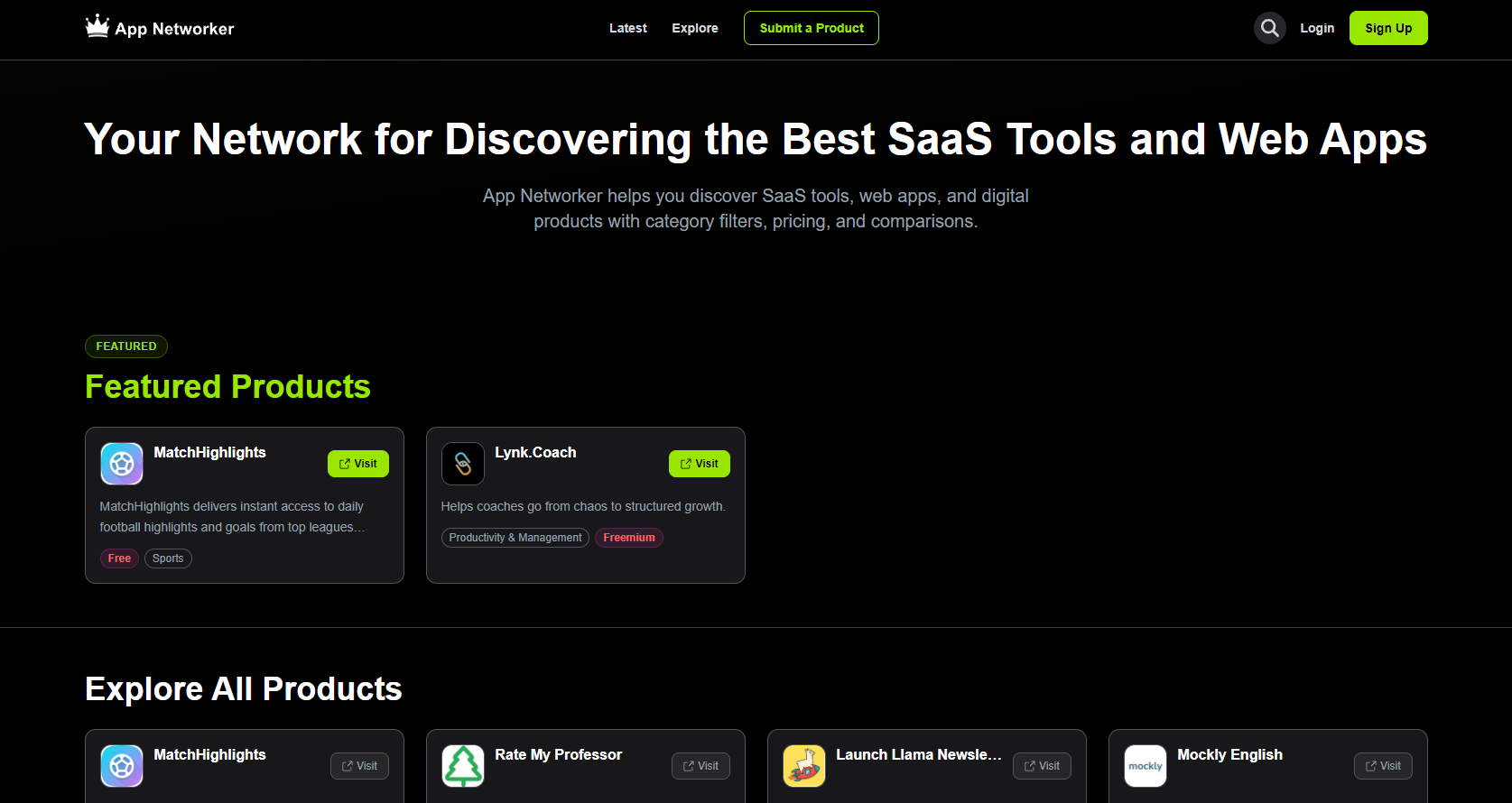Click the Launch Llama Newsletter icon
Viewport: 1512px width, 803px height.
click(804, 766)
